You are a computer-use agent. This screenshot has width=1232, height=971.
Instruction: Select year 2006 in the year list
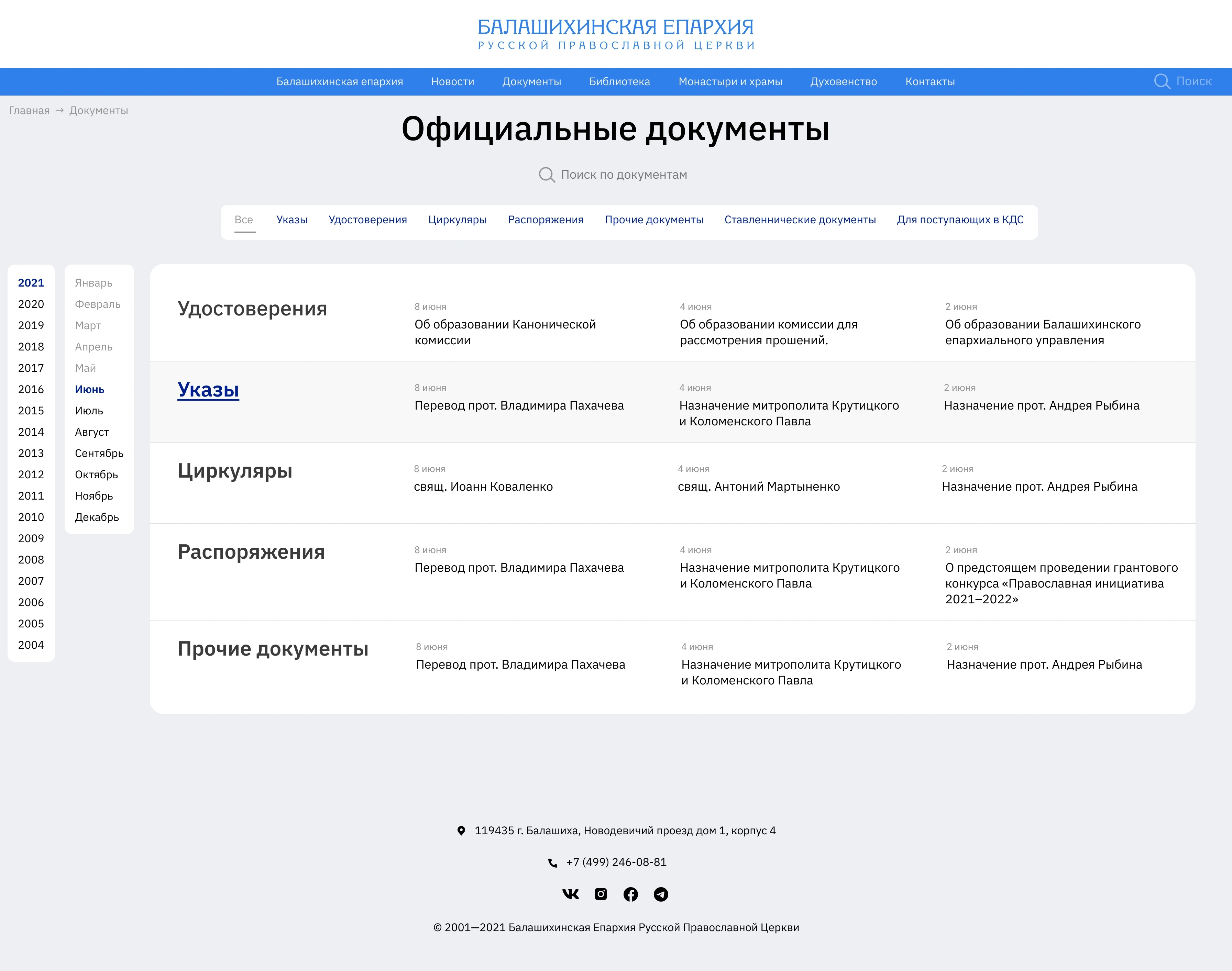coord(31,602)
